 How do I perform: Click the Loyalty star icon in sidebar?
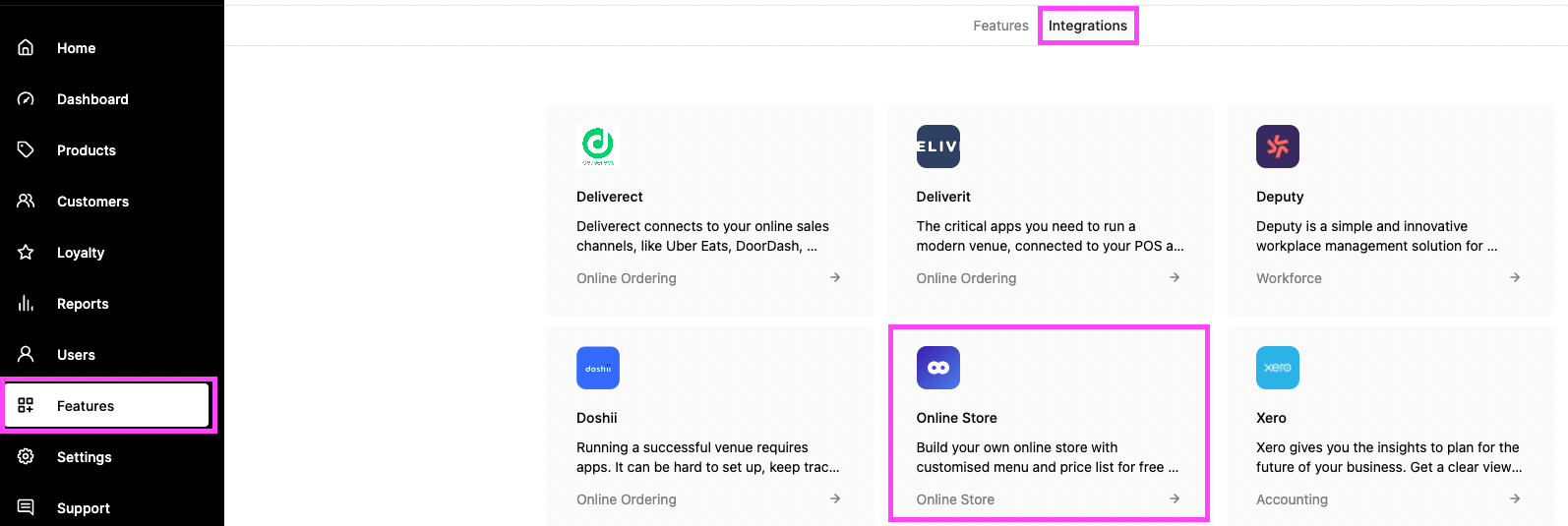(x=27, y=252)
